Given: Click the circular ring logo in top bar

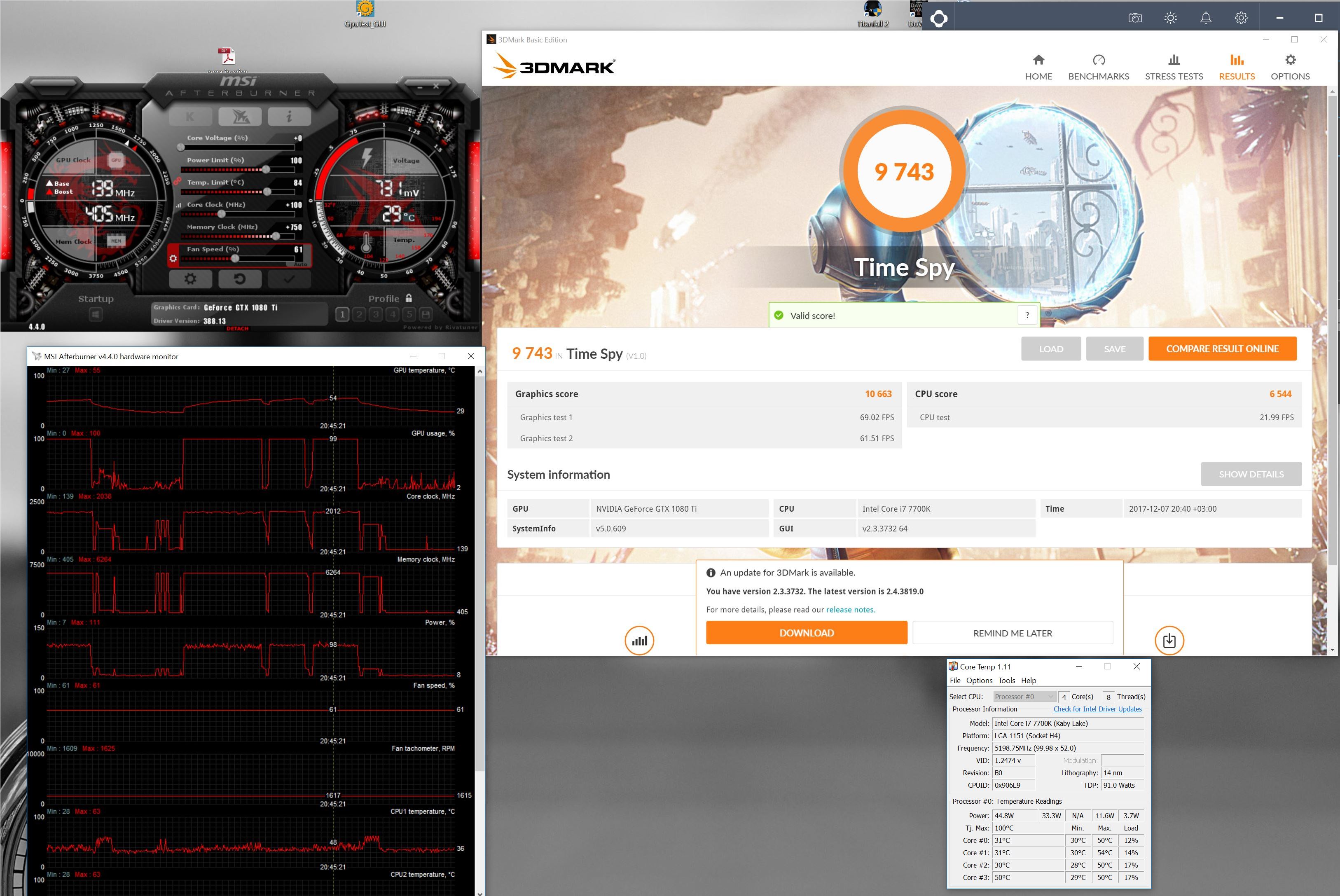Looking at the screenshot, I should pyautogui.click(x=938, y=19).
